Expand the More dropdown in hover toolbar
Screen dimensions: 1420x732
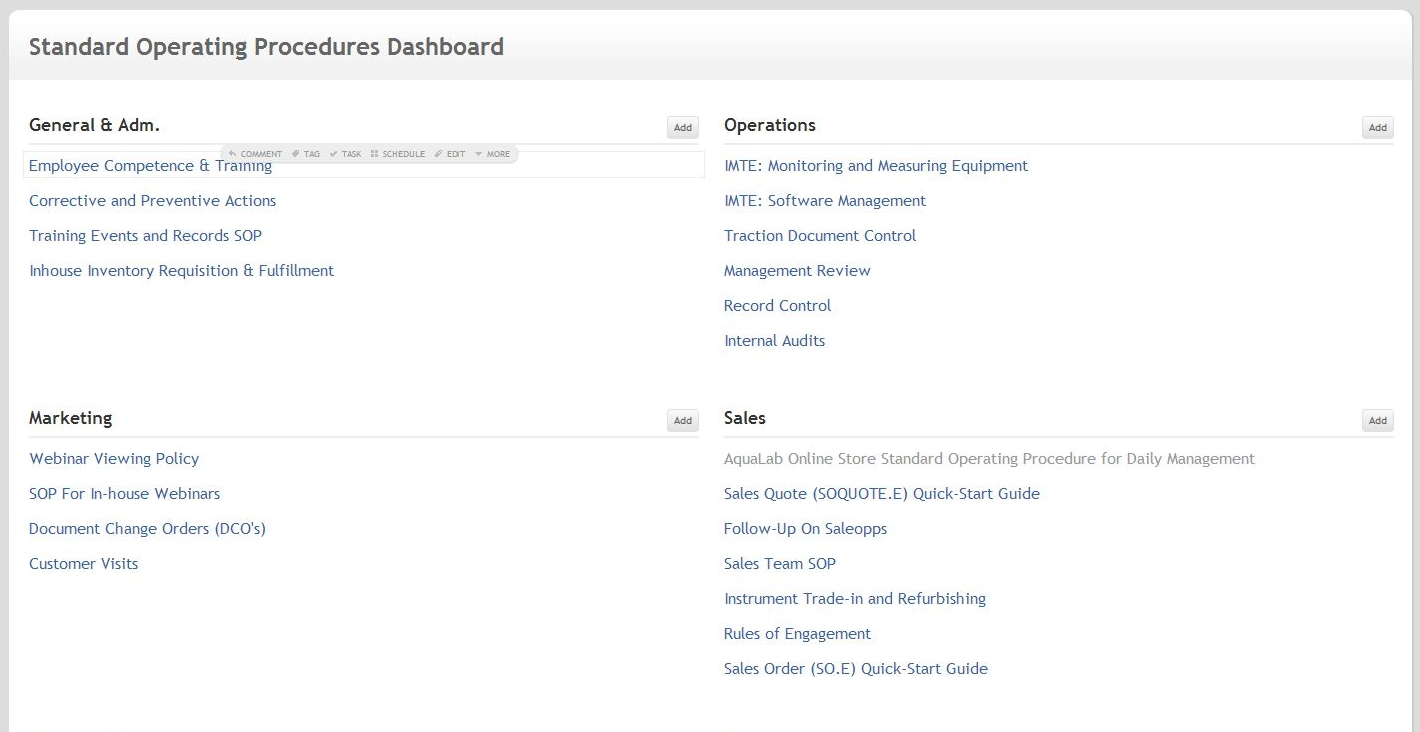pyautogui.click(x=492, y=154)
